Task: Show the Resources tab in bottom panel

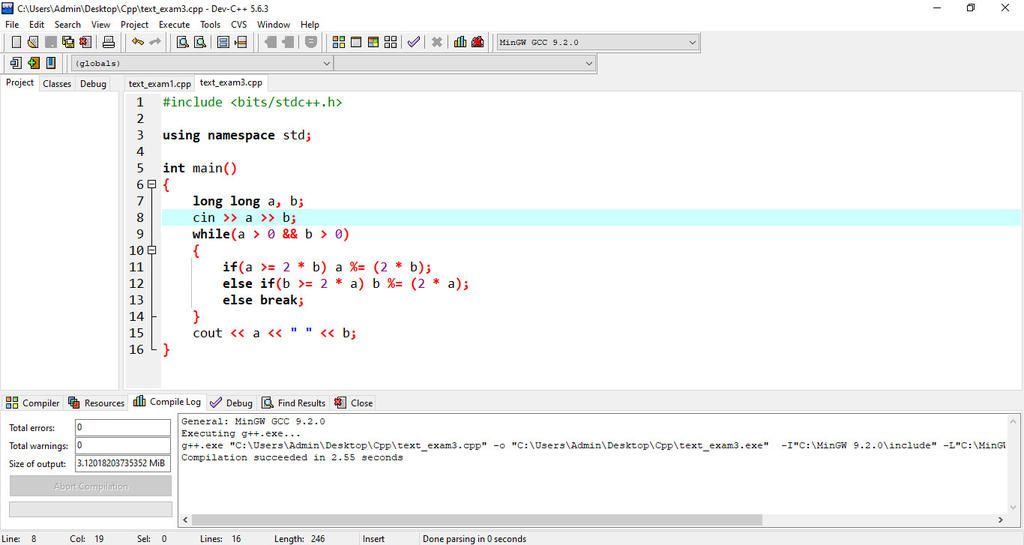Action: coord(96,403)
